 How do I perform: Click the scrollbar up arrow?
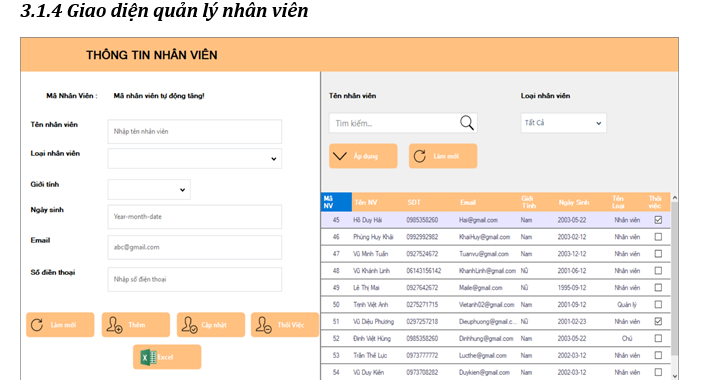pos(674,197)
